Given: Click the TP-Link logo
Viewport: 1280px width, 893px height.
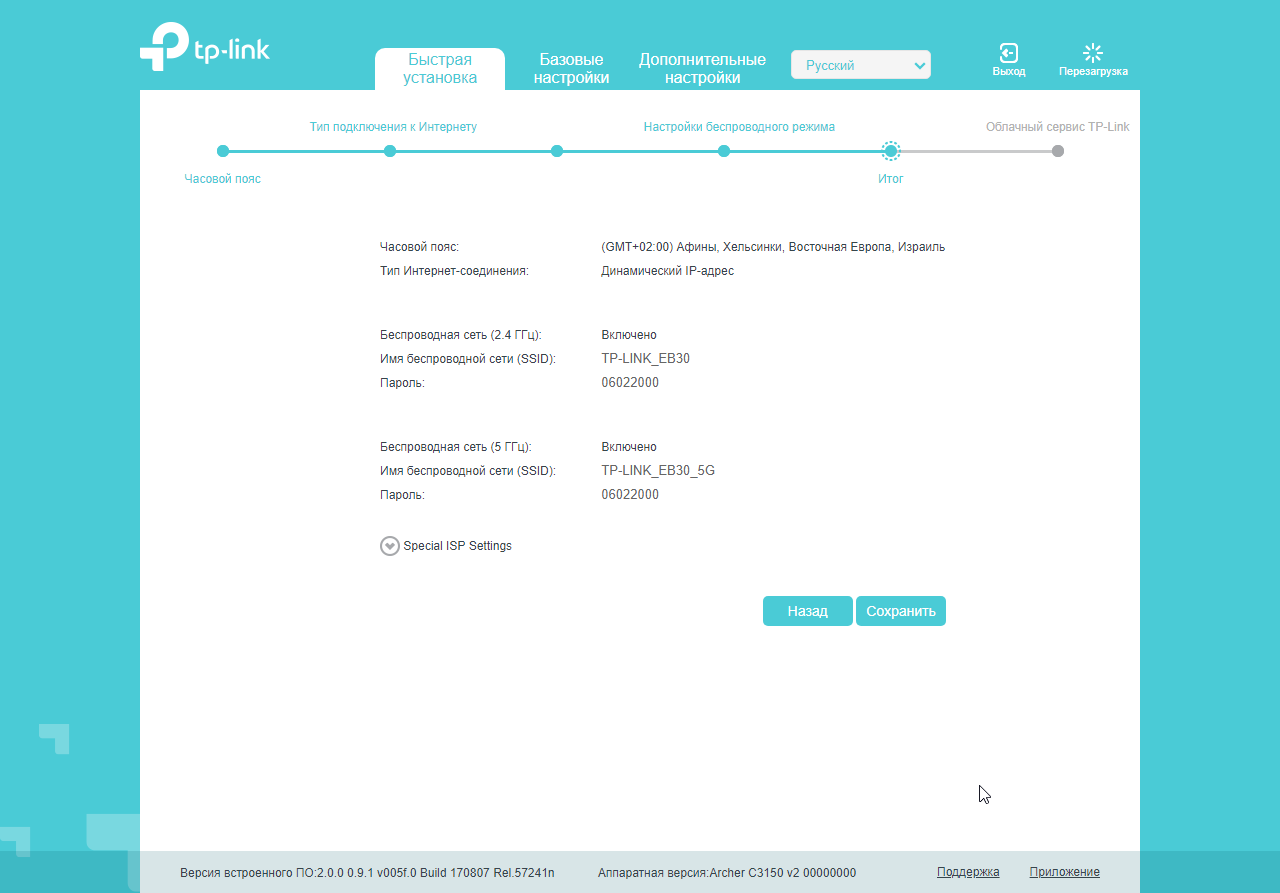Looking at the screenshot, I should [205, 46].
